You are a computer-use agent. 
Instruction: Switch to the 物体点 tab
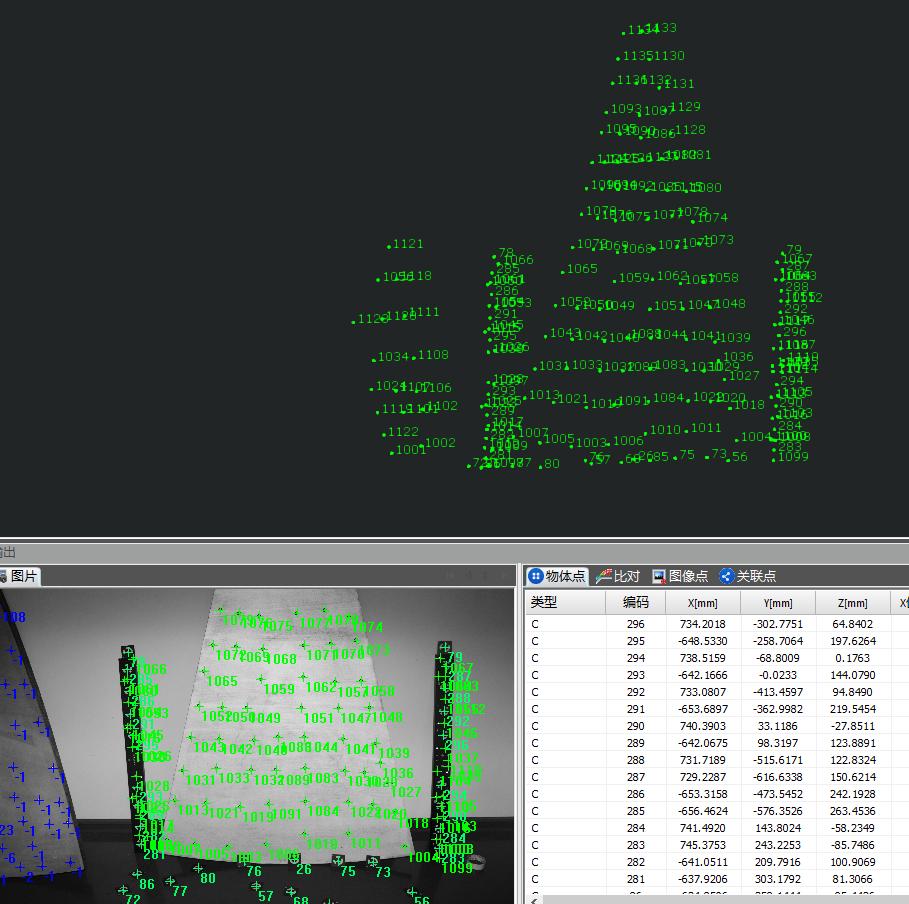[x=557, y=576]
